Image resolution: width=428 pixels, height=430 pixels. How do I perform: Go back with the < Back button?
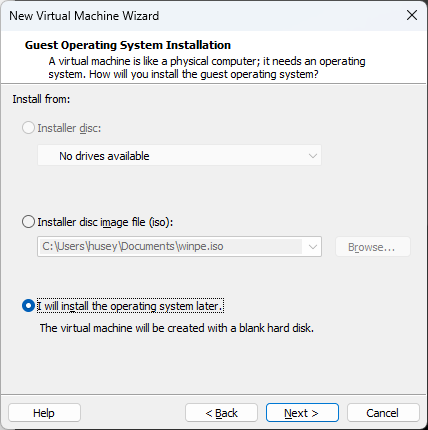click(221, 413)
